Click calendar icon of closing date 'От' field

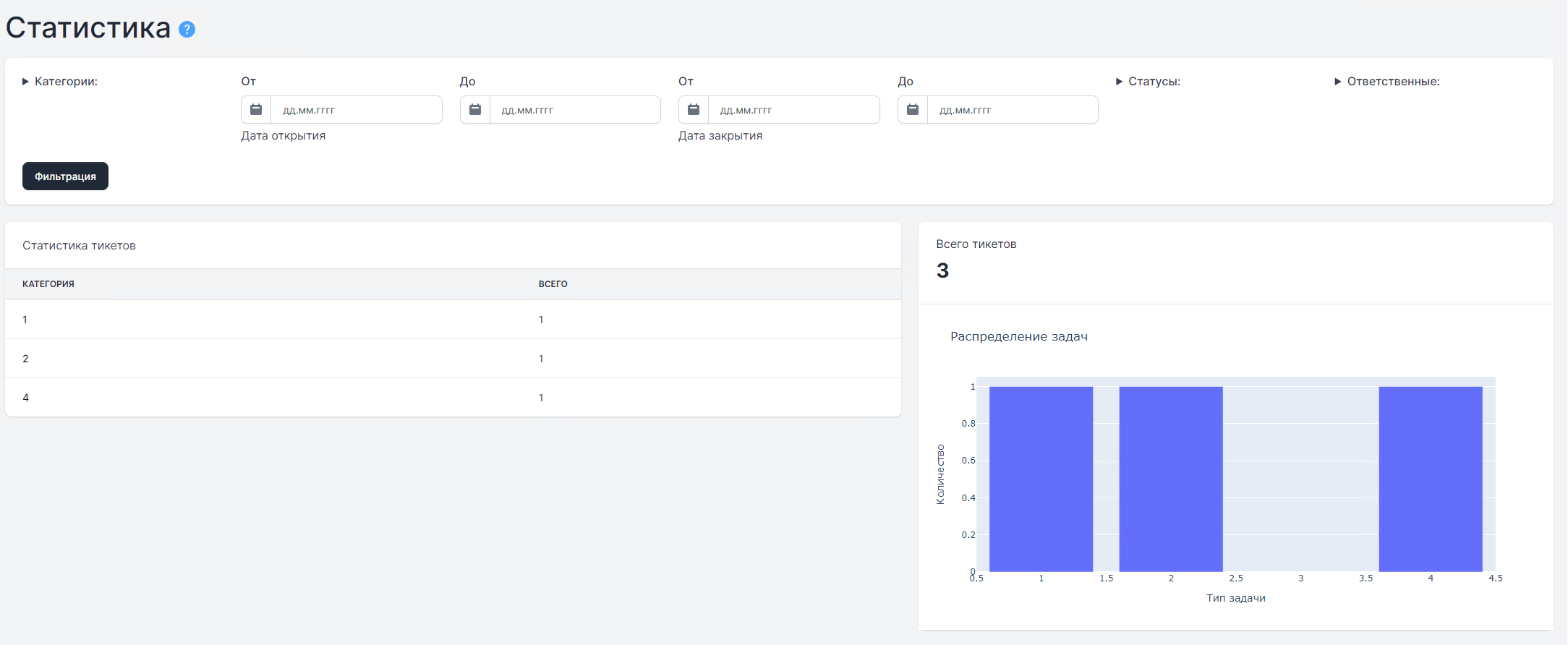pos(694,110)
